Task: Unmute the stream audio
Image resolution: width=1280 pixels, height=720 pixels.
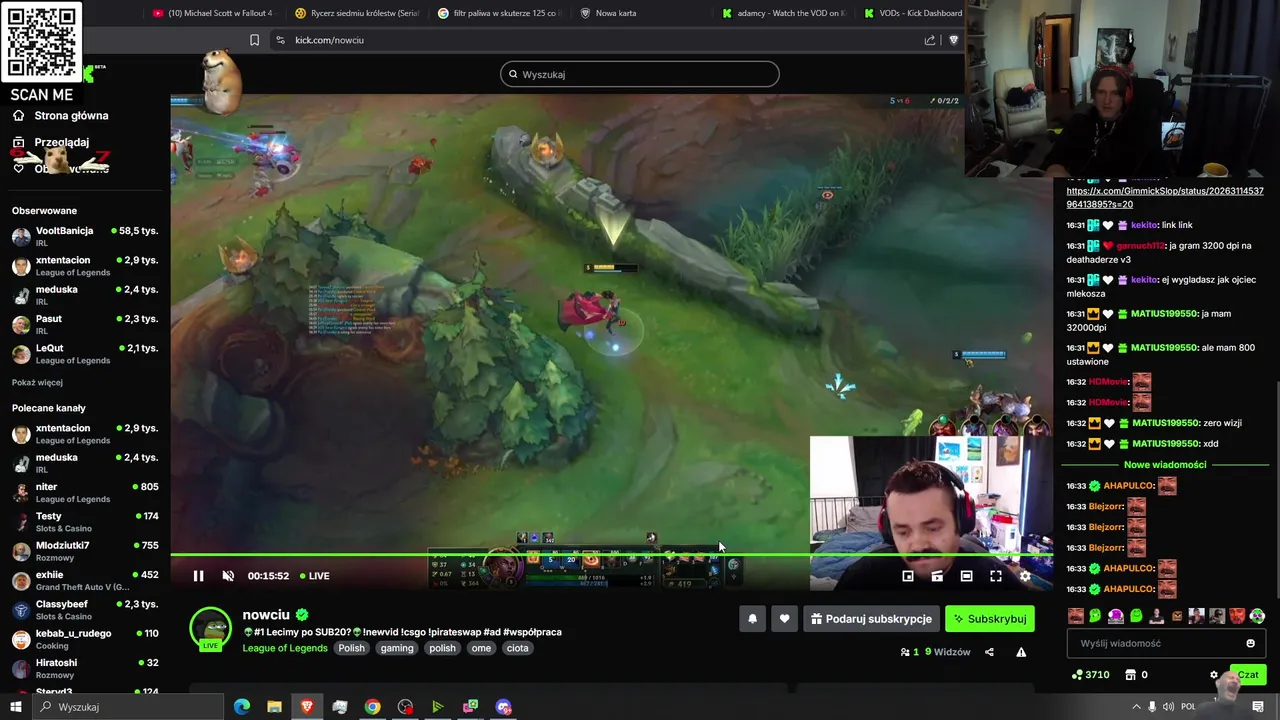Action: click(228, 576)
